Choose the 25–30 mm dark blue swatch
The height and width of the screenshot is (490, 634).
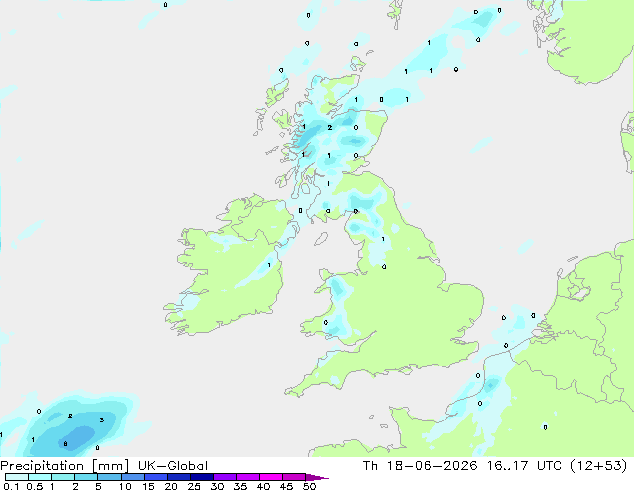coord(201,477)
